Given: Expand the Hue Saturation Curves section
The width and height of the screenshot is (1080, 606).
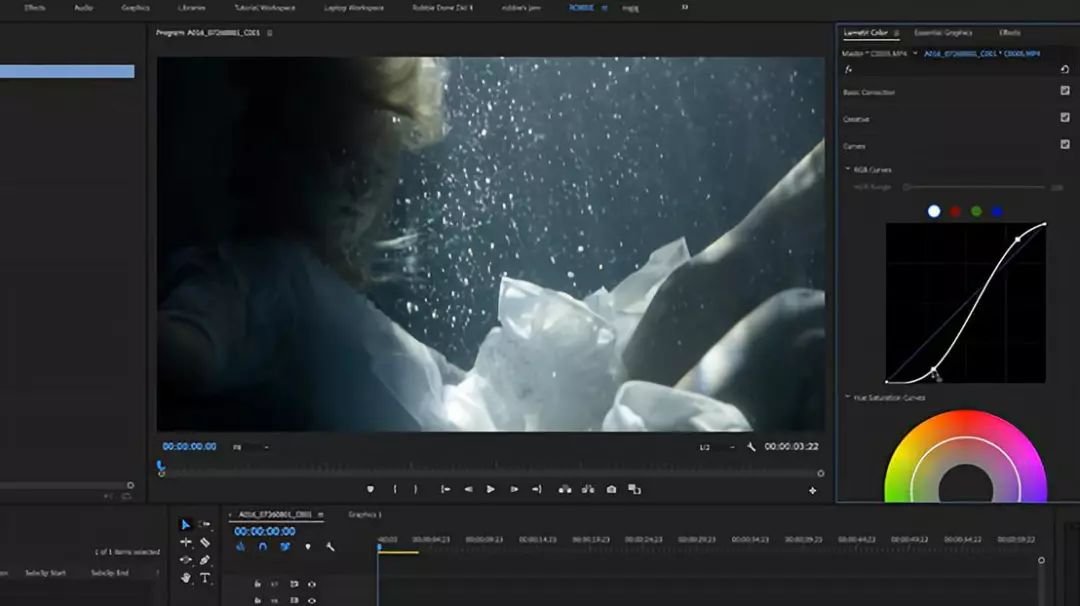Looking at the screenshot, I should [x=848, y=398].
